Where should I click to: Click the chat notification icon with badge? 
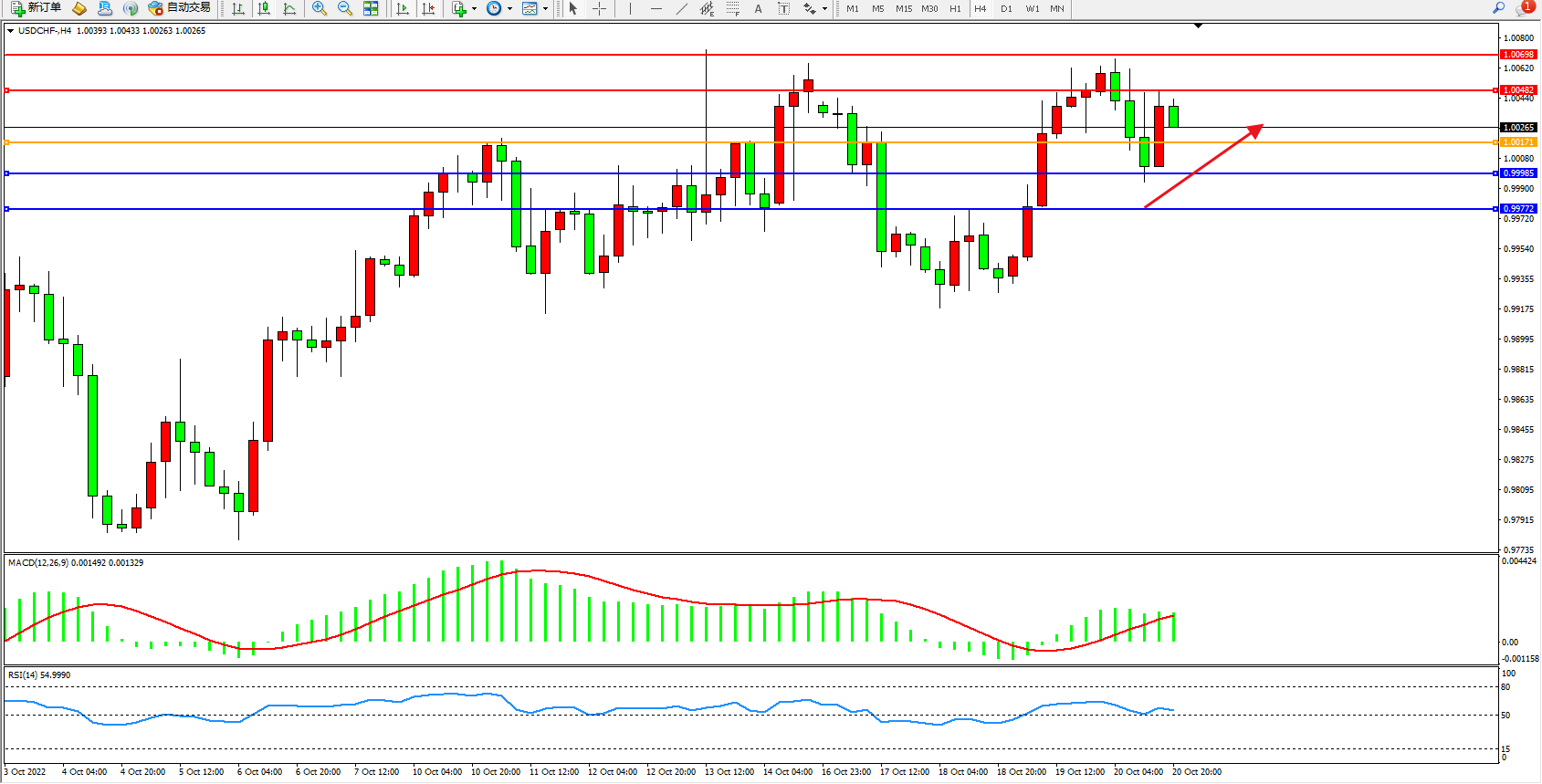[x=1524, y=8]
